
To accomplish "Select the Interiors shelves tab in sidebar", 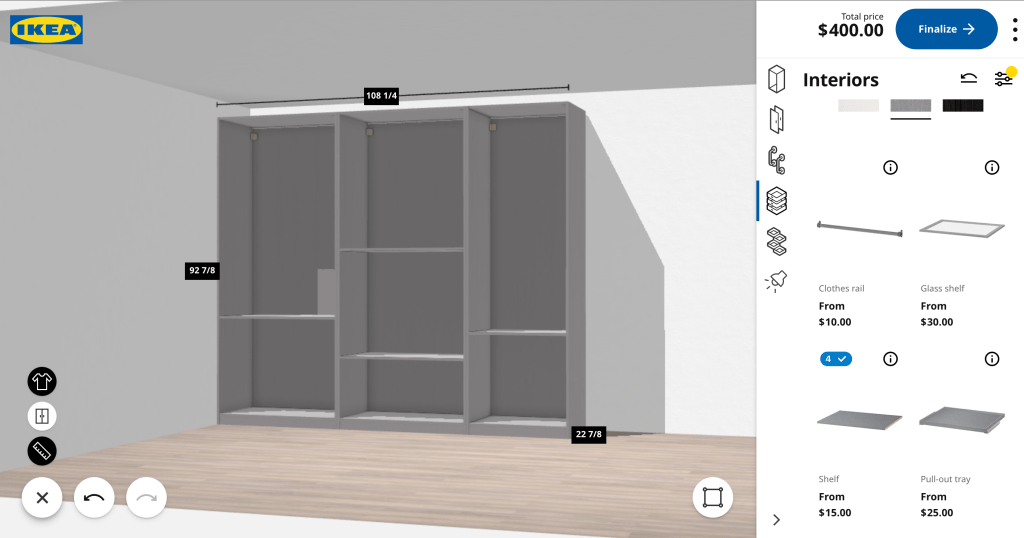I will [776, 200].
